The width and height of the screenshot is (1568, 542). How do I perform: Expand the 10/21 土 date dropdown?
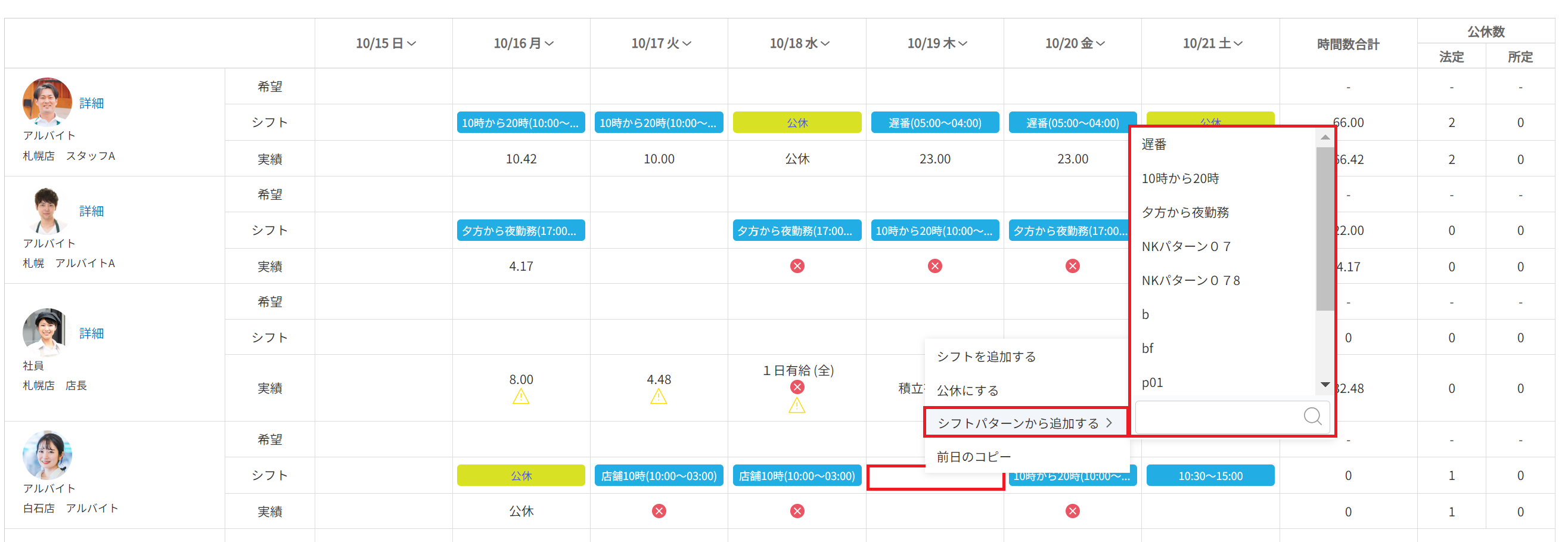tap(1213, 44)
